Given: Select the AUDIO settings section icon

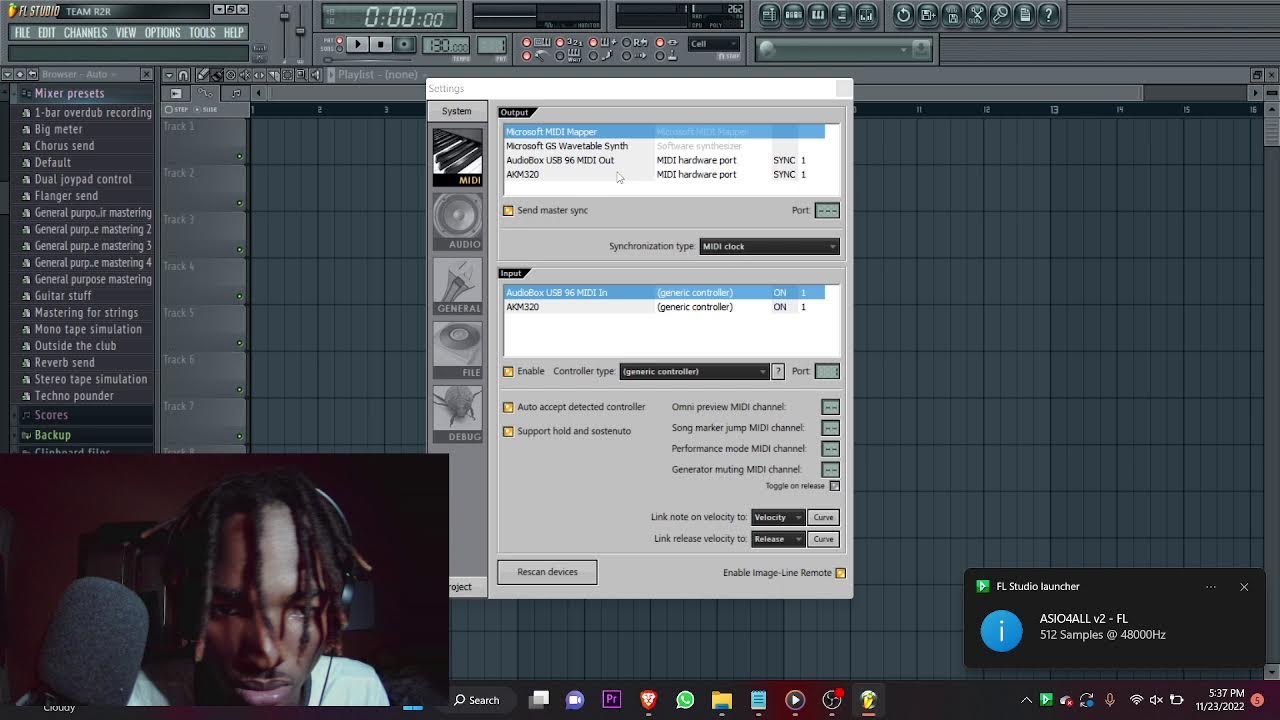Looking at the screenshot, I should click(457, 221).
